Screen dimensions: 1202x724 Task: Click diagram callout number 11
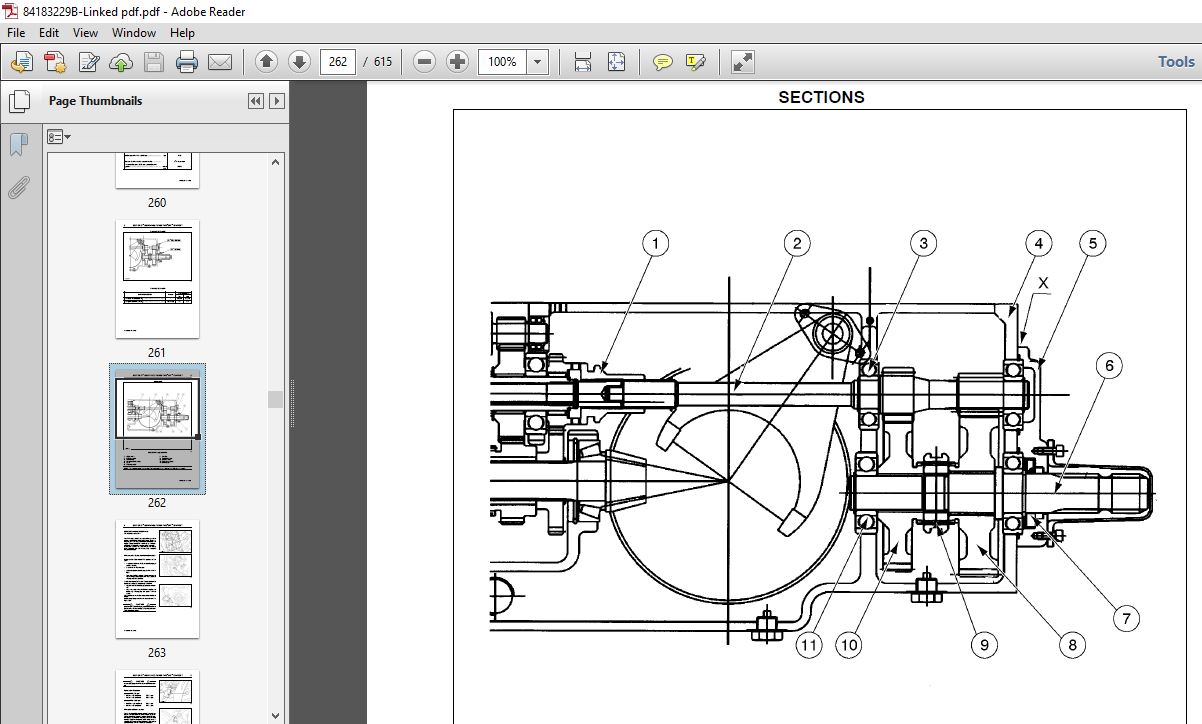pos(809,645)
